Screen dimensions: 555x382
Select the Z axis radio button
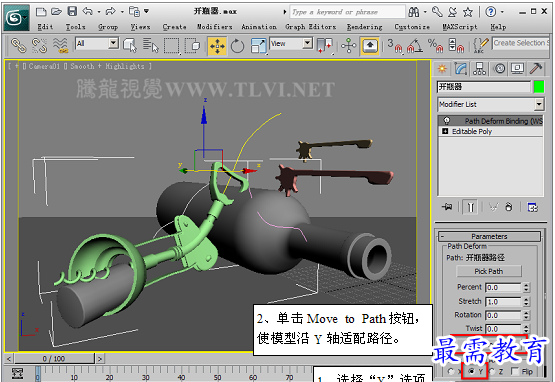click(x=492, y=371)
